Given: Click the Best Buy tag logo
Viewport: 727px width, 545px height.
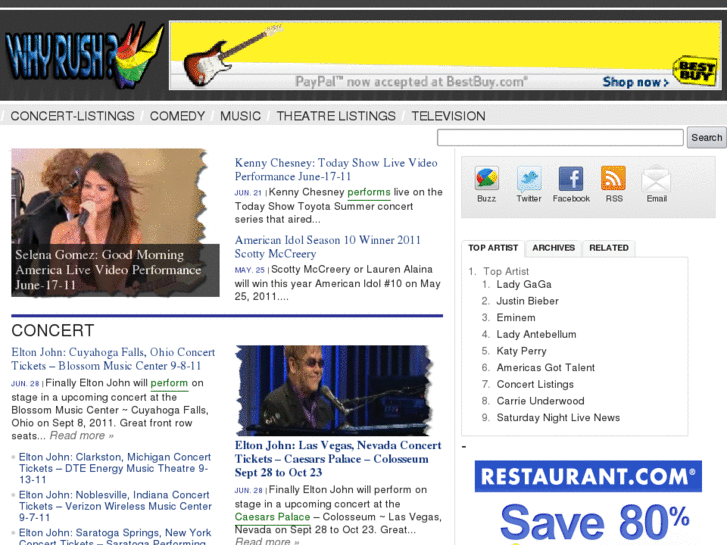Looking at the screenshot, I should (695, 71).
